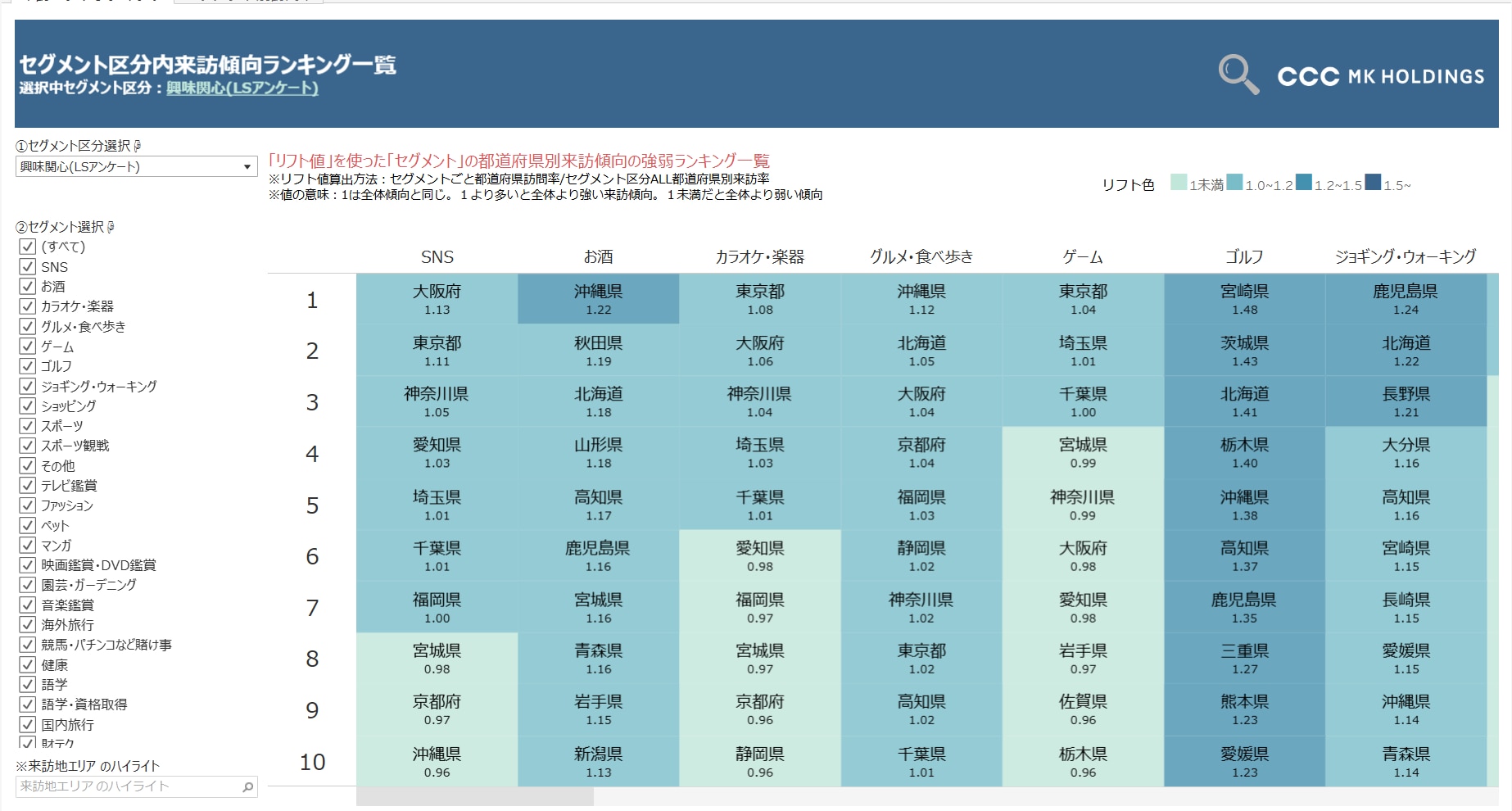Screen dimensions: 1512x811
Task: Click 山形県 1.18 cell
Action: (599, 453)
